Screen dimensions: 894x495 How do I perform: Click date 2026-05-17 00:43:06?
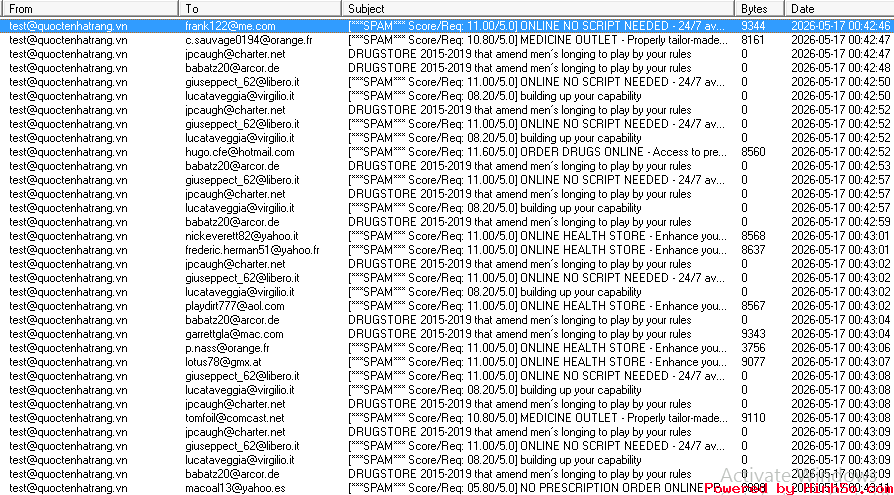[840, 348]
